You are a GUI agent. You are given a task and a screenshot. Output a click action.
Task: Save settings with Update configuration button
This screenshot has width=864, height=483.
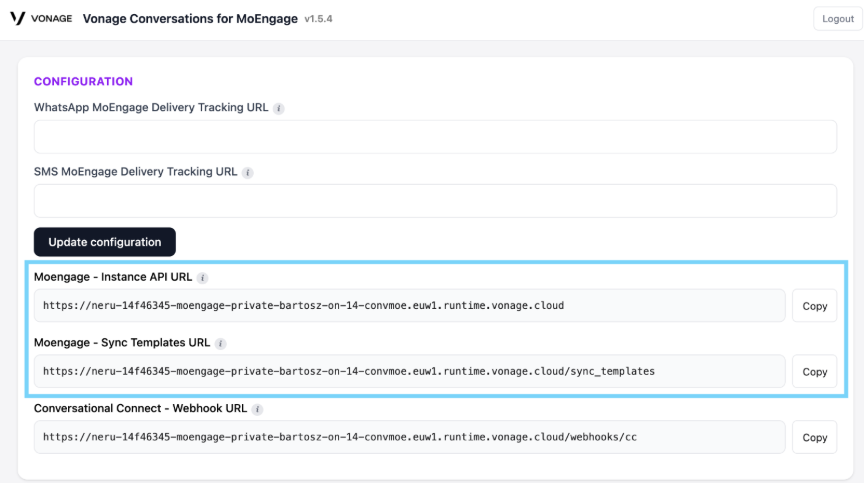click(105, 242)
